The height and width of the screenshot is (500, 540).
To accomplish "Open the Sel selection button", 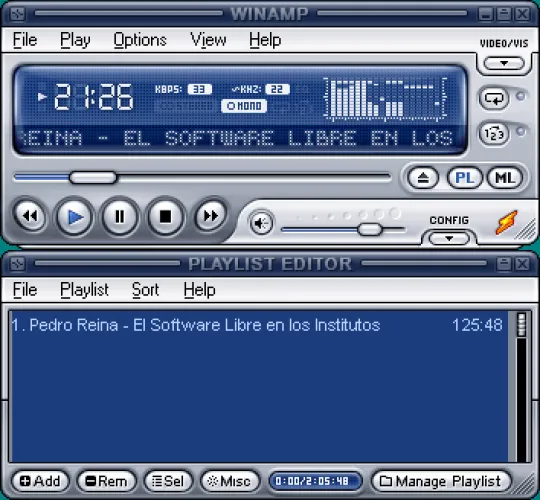I will pos(168,481).
